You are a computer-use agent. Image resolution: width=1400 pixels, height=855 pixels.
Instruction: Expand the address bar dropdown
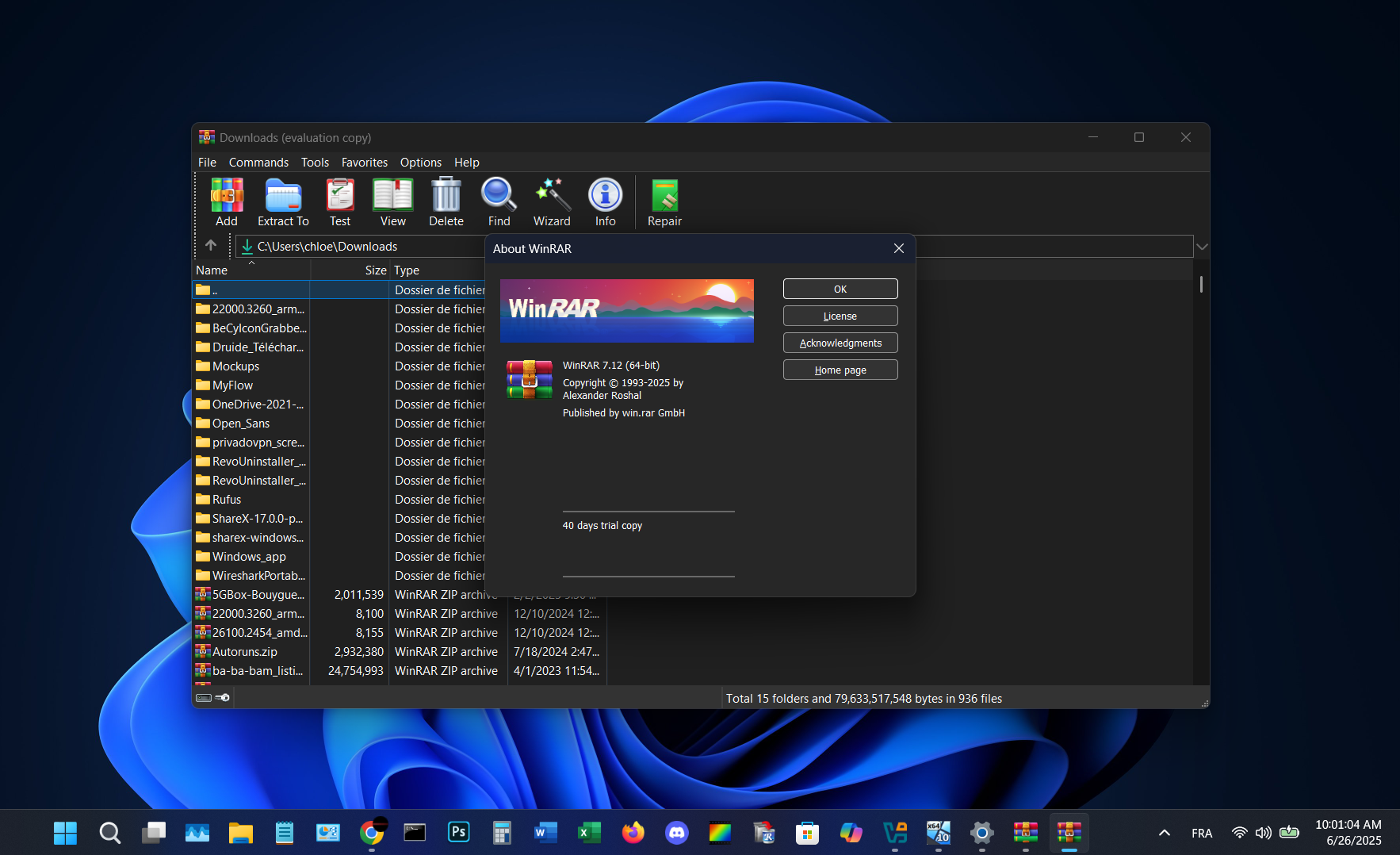click(x=1202, y=246)
